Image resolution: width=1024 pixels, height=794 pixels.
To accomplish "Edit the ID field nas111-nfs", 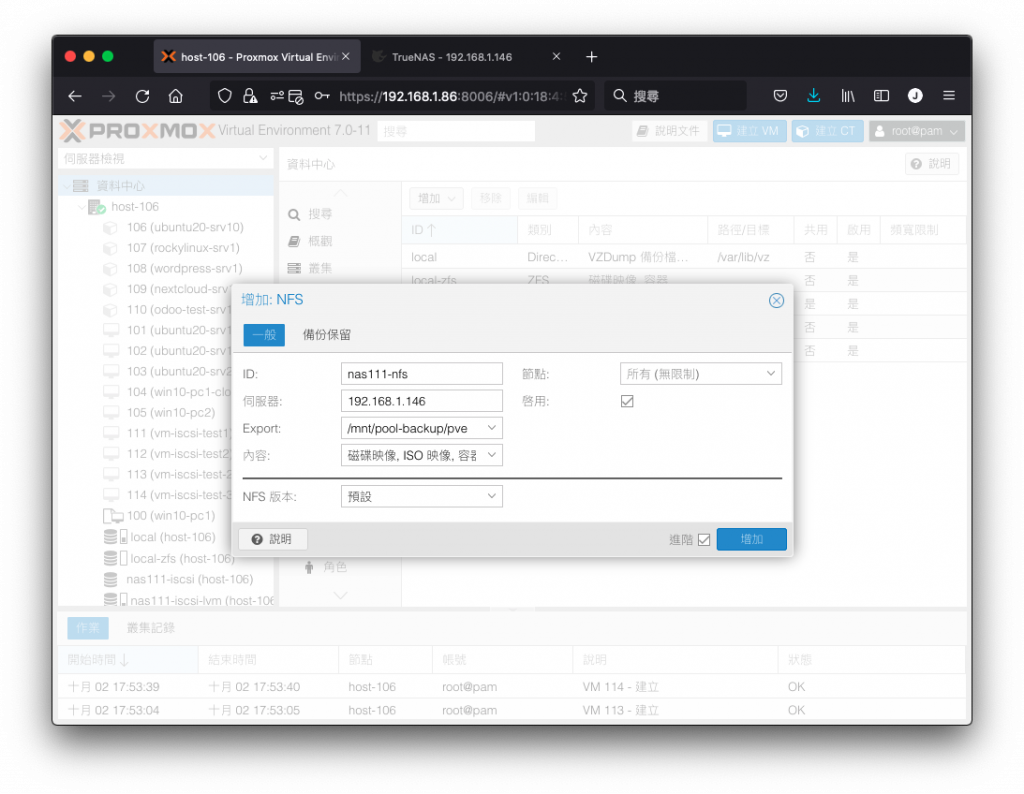I will click(x=421, y=374).
